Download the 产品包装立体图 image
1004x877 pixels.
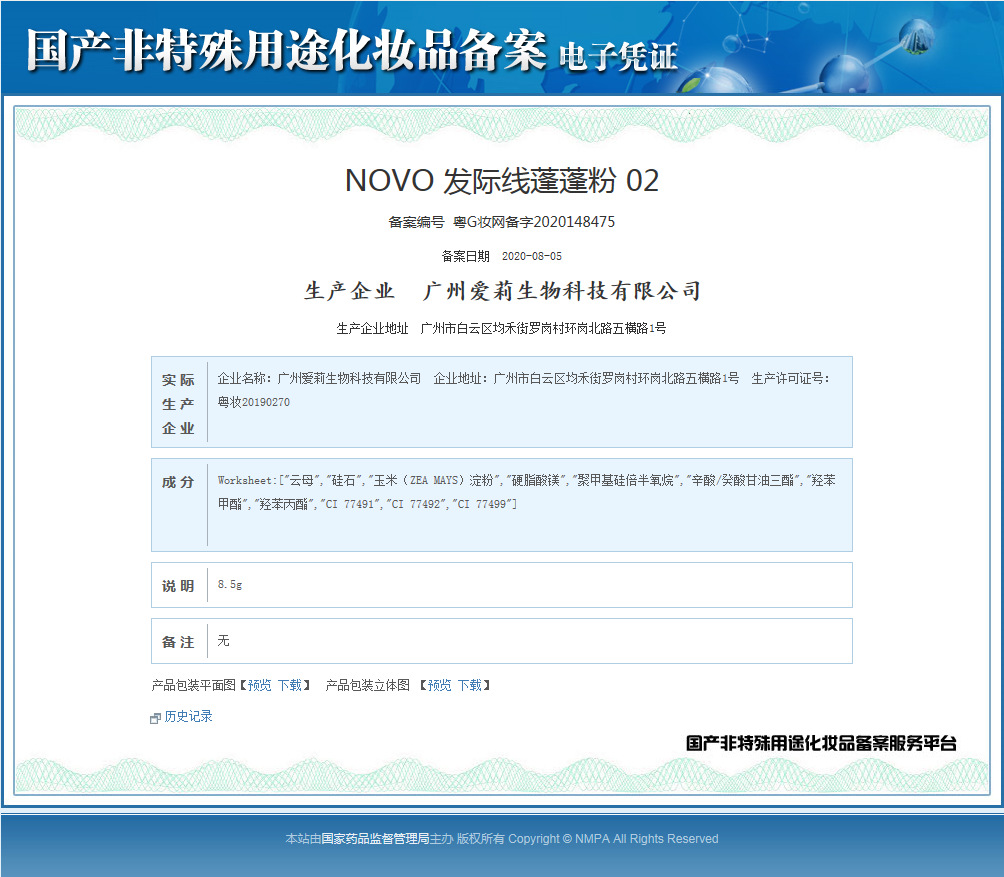[469, 685]
